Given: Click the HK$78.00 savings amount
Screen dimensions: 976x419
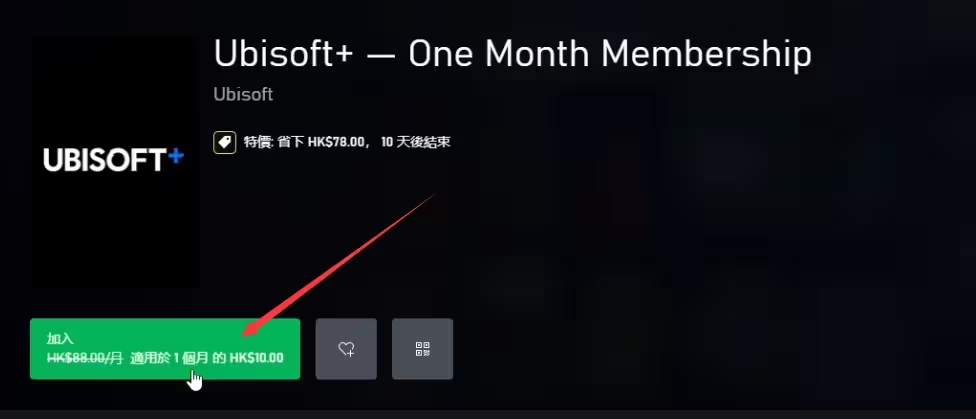Looking at the screenshot, I should click(336, 142).
